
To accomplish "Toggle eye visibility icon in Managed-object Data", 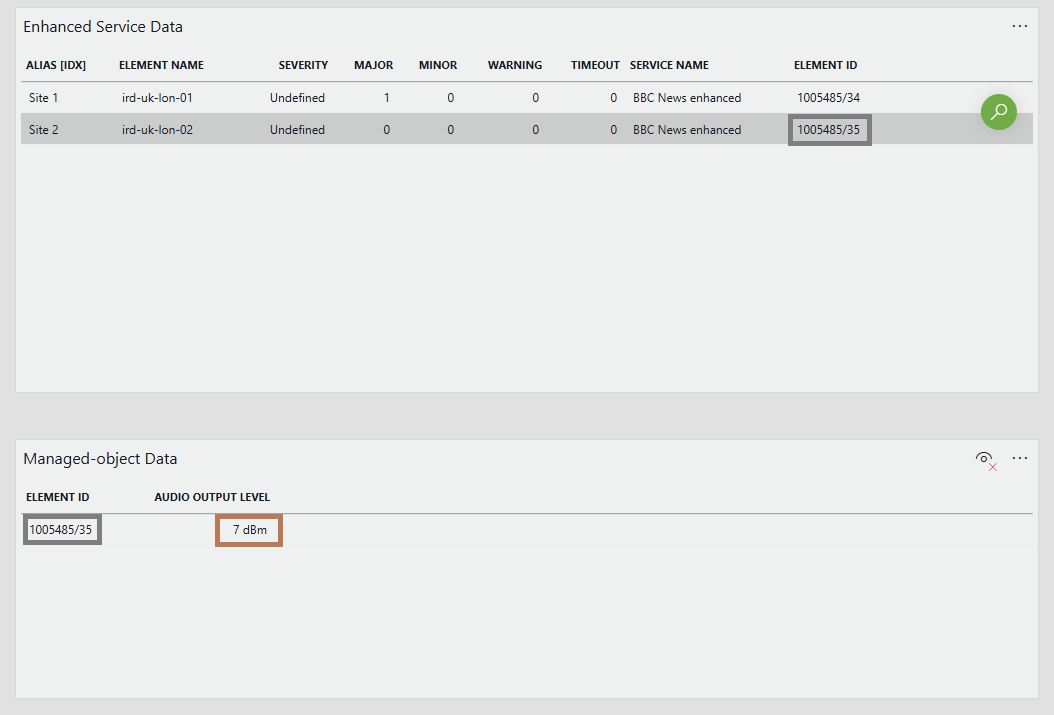I will 985,460.
